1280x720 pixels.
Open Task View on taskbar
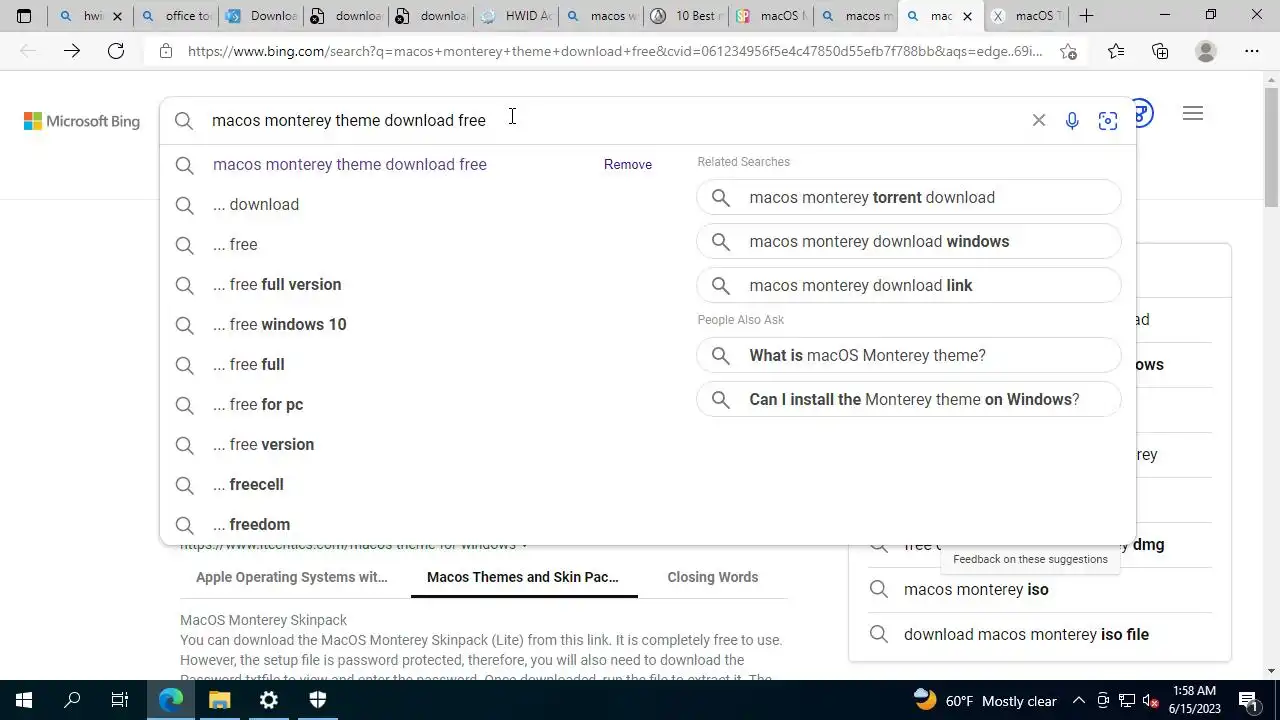tap(120, 700)
